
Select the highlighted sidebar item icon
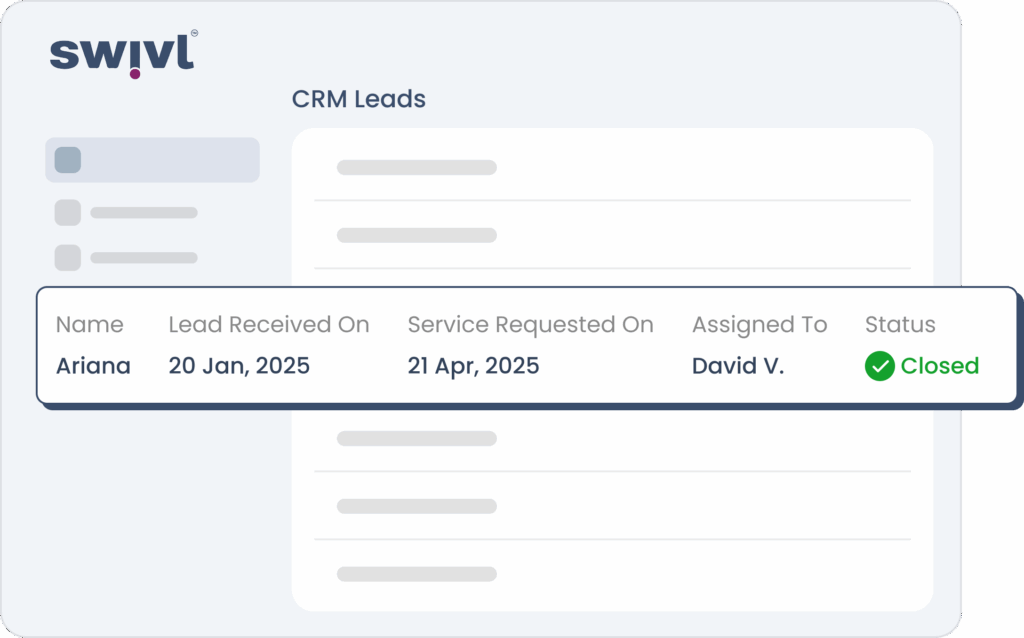click(x=68, y=160)
